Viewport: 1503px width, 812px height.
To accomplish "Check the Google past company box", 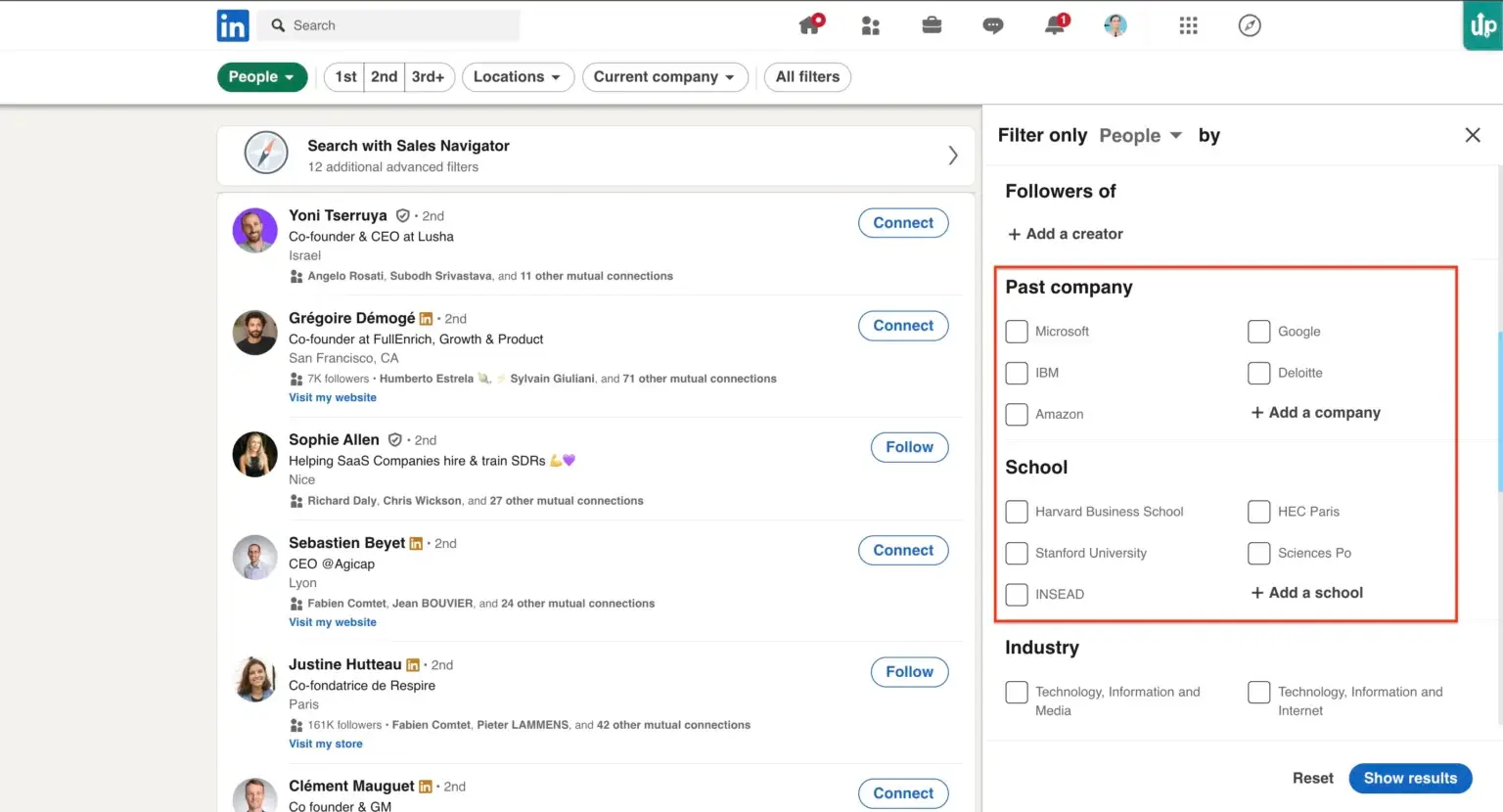I will [1259, 332].
